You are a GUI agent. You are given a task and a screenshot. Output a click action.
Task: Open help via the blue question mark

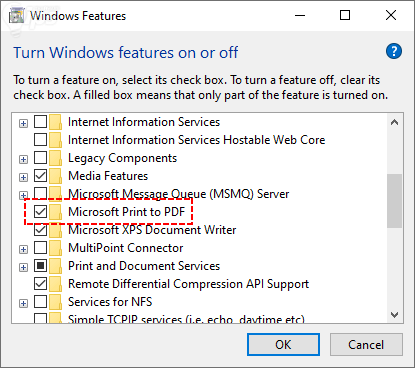coord(394,51)
